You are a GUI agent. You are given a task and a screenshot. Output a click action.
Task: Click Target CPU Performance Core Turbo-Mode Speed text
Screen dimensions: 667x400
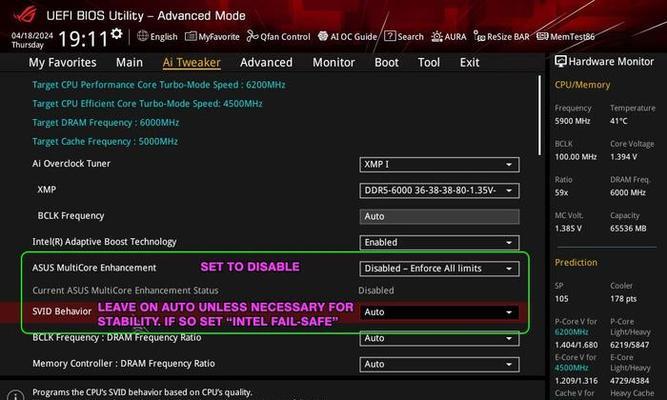[x=159, y=85]
